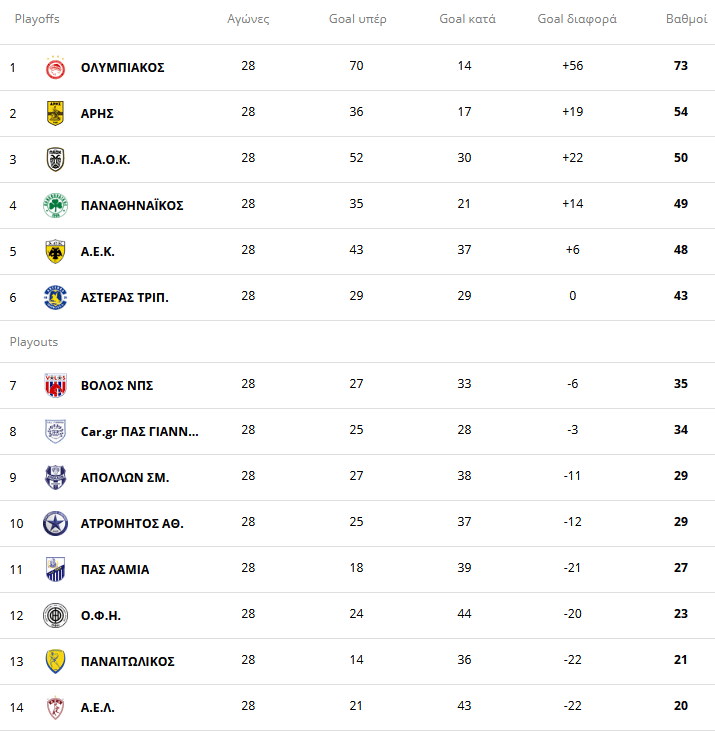Click the Asteras Tripolis blue logo
This screenshot has height=731, width=715.
tap(55, 298)
